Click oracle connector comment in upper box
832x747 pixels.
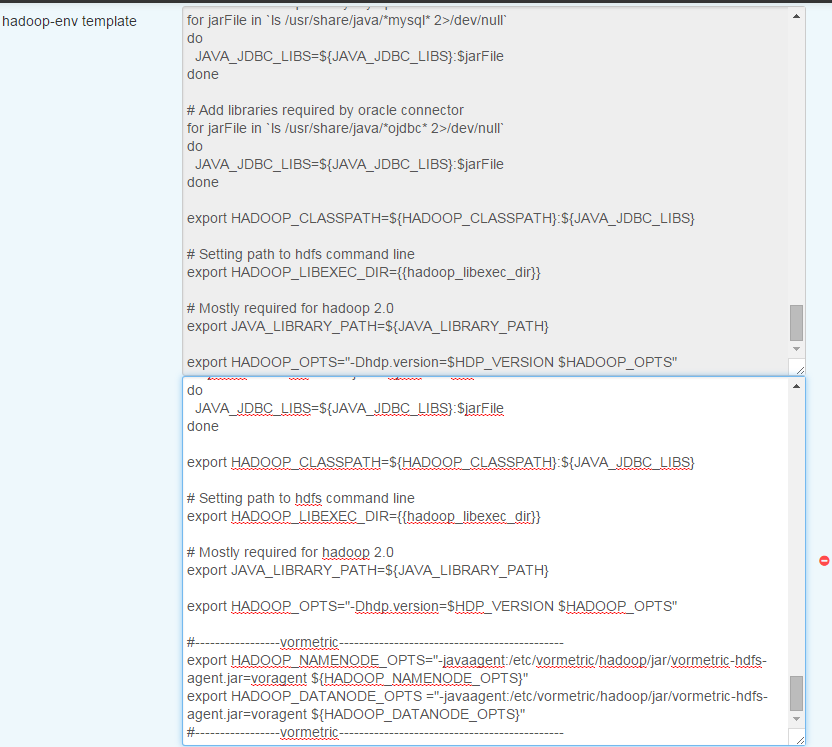[325, 110]
